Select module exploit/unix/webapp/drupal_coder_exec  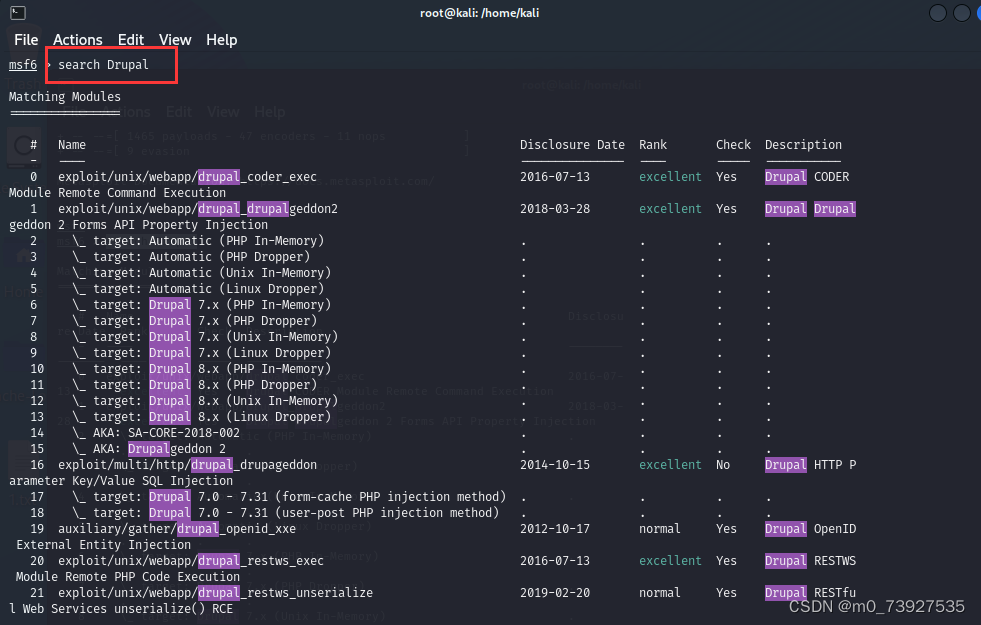(188, 176)
